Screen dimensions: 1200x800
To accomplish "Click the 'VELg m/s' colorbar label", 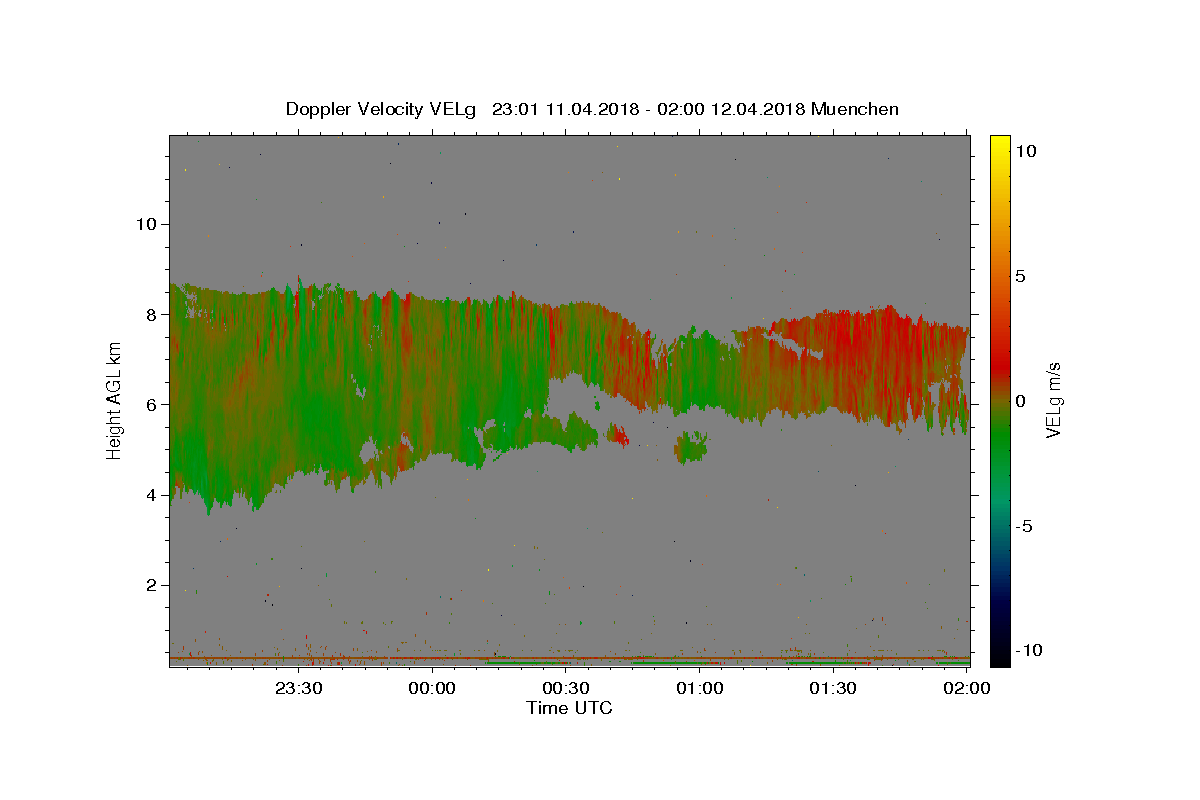I will [1053, 400].
